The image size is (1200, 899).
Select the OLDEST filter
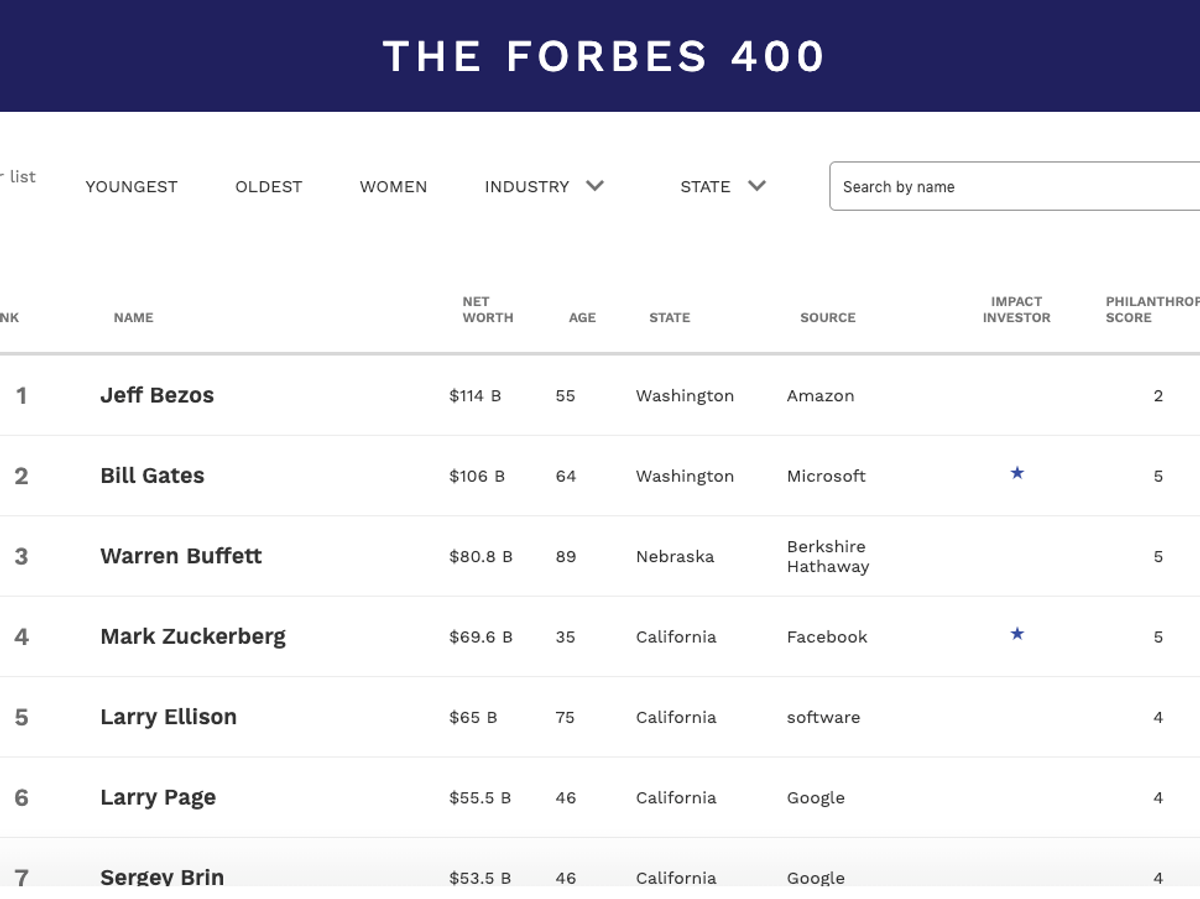(268, 186)
